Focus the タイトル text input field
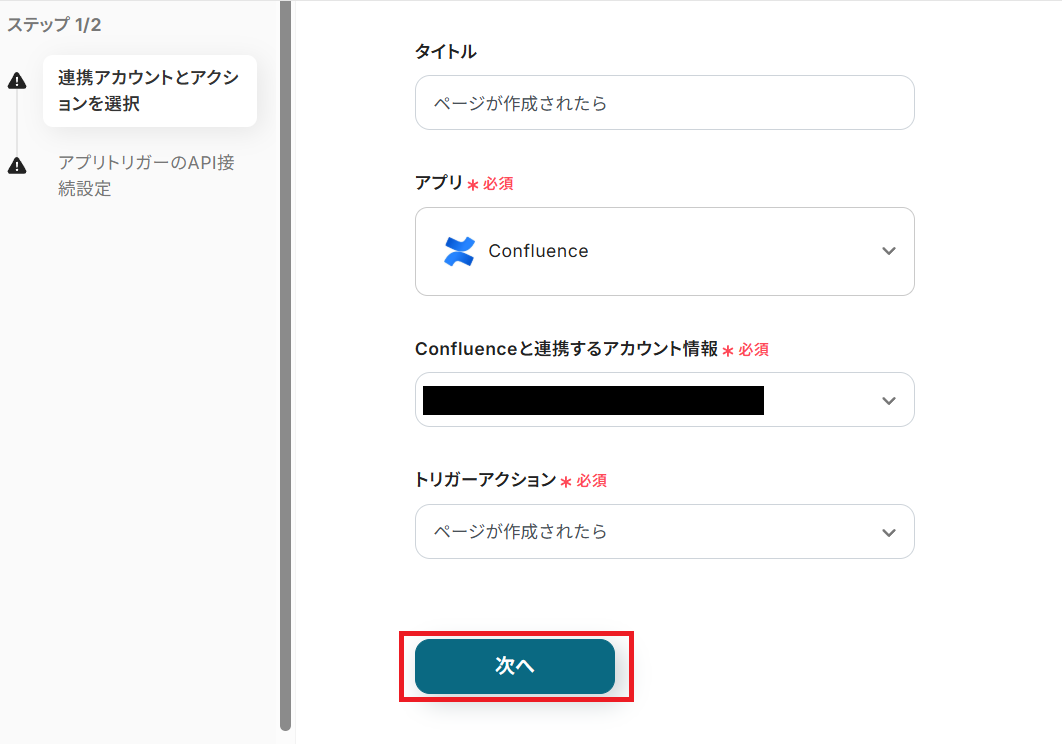 pyautogui.click(x=664, y=103)
